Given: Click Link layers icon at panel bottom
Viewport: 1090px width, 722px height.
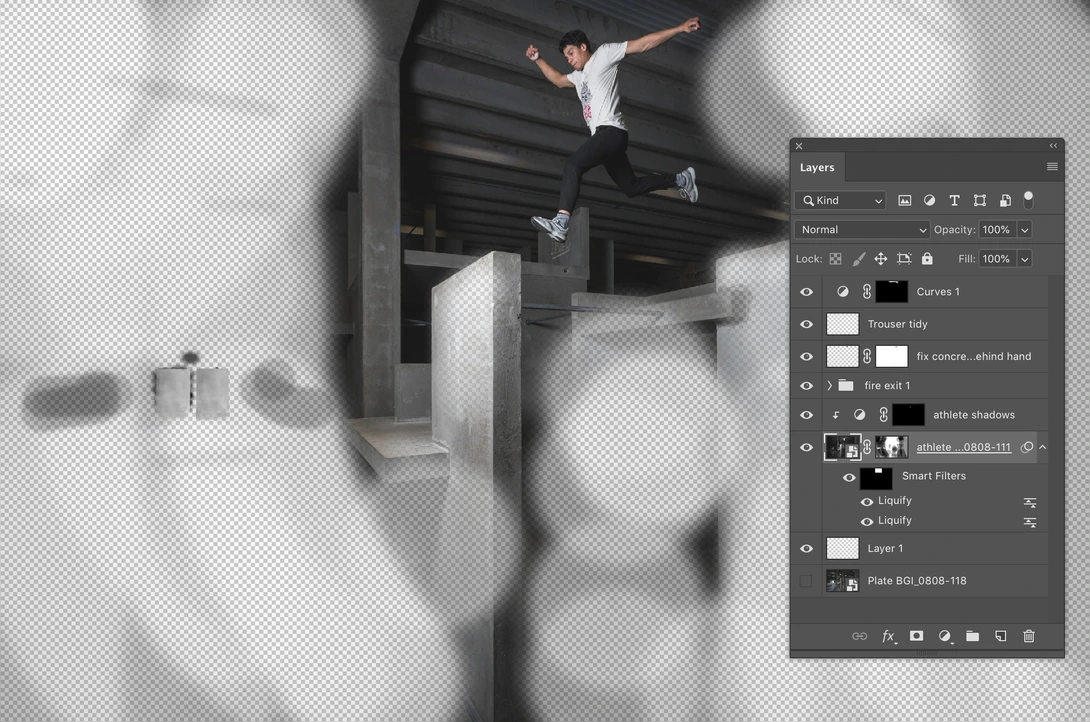Looking at the screenshot, I should (860, 636).
